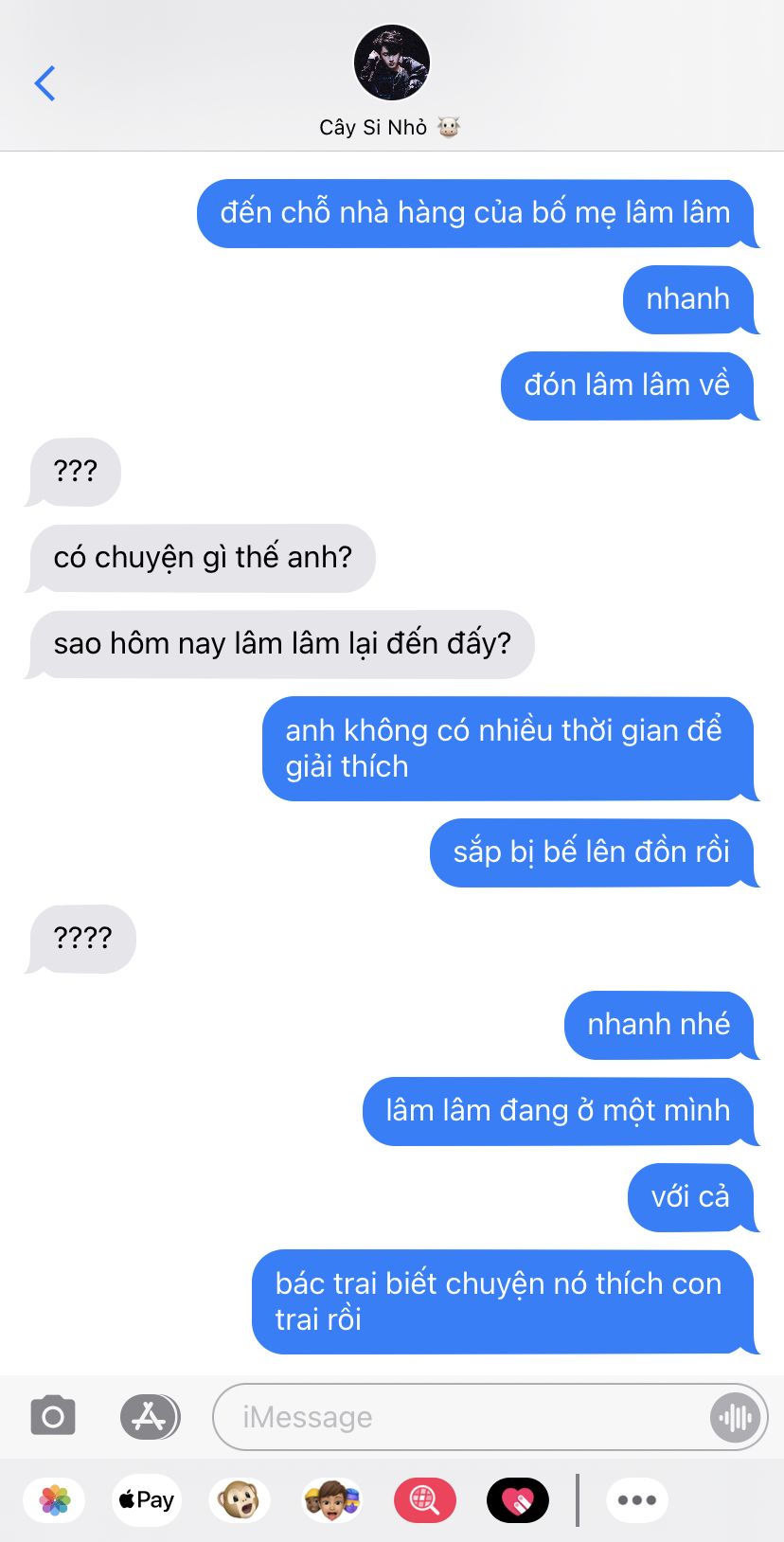The image size is (784, 1542).
Task: Select the "đón lâm lâm về" message bubble
Action: (x=629, y=385)
